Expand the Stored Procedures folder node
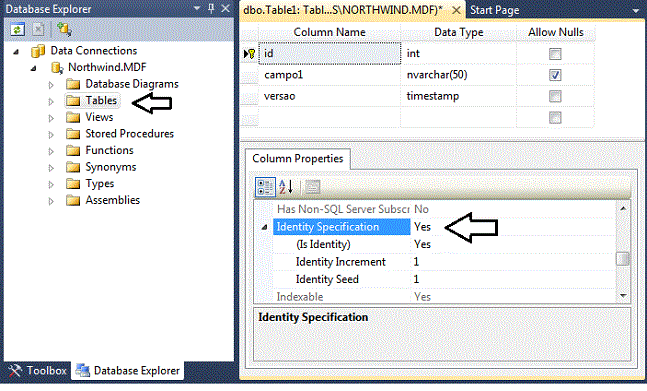 (51, 134)
